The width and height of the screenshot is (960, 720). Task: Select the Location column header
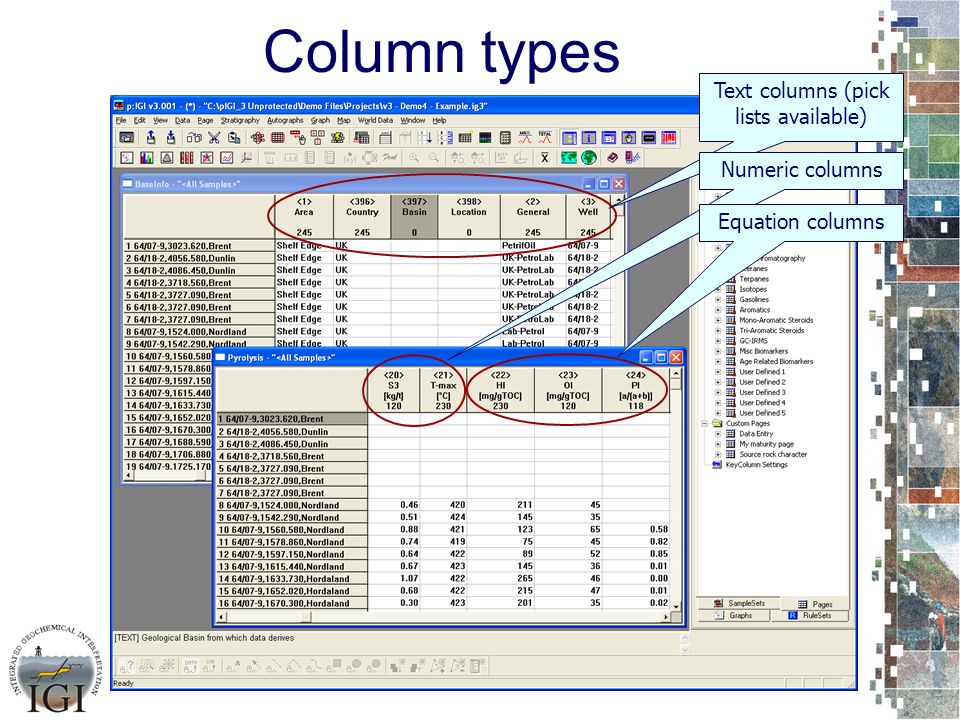click(x=469, y=217)
